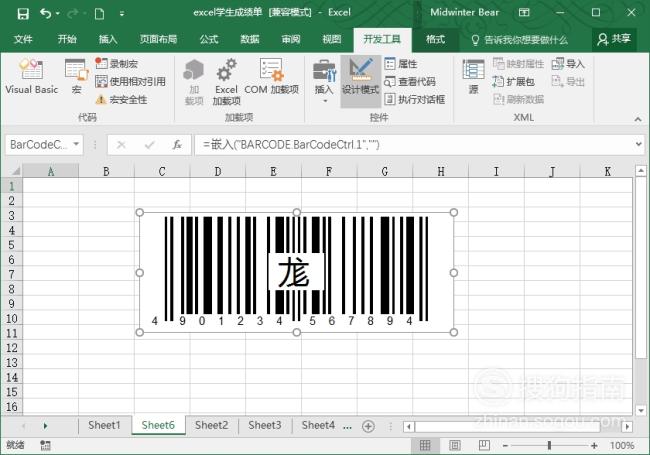Image resolution: width=650 pixels, height=455 pixels.
Task: Open Customize Quick Access Toolbar dropdown
Action: (x=121, y=14)
